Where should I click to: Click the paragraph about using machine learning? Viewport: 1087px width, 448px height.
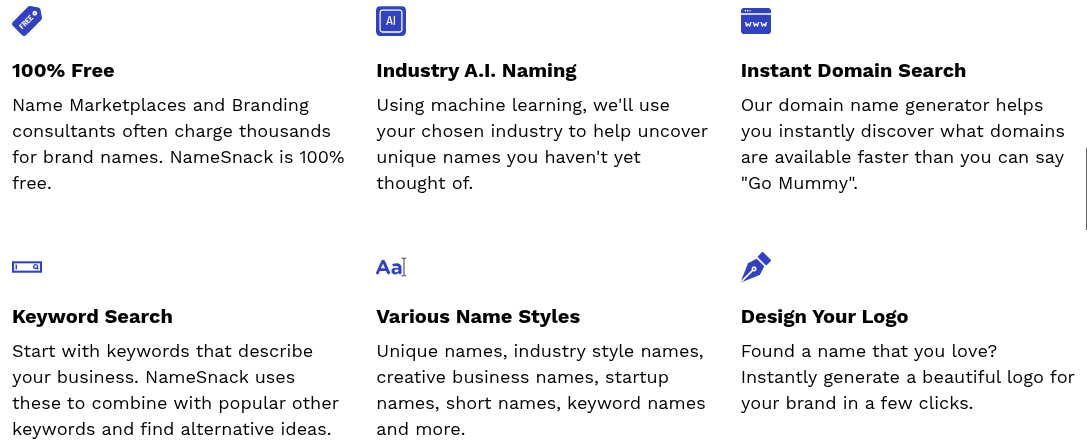pyautogui.click(x=542, y=144)
